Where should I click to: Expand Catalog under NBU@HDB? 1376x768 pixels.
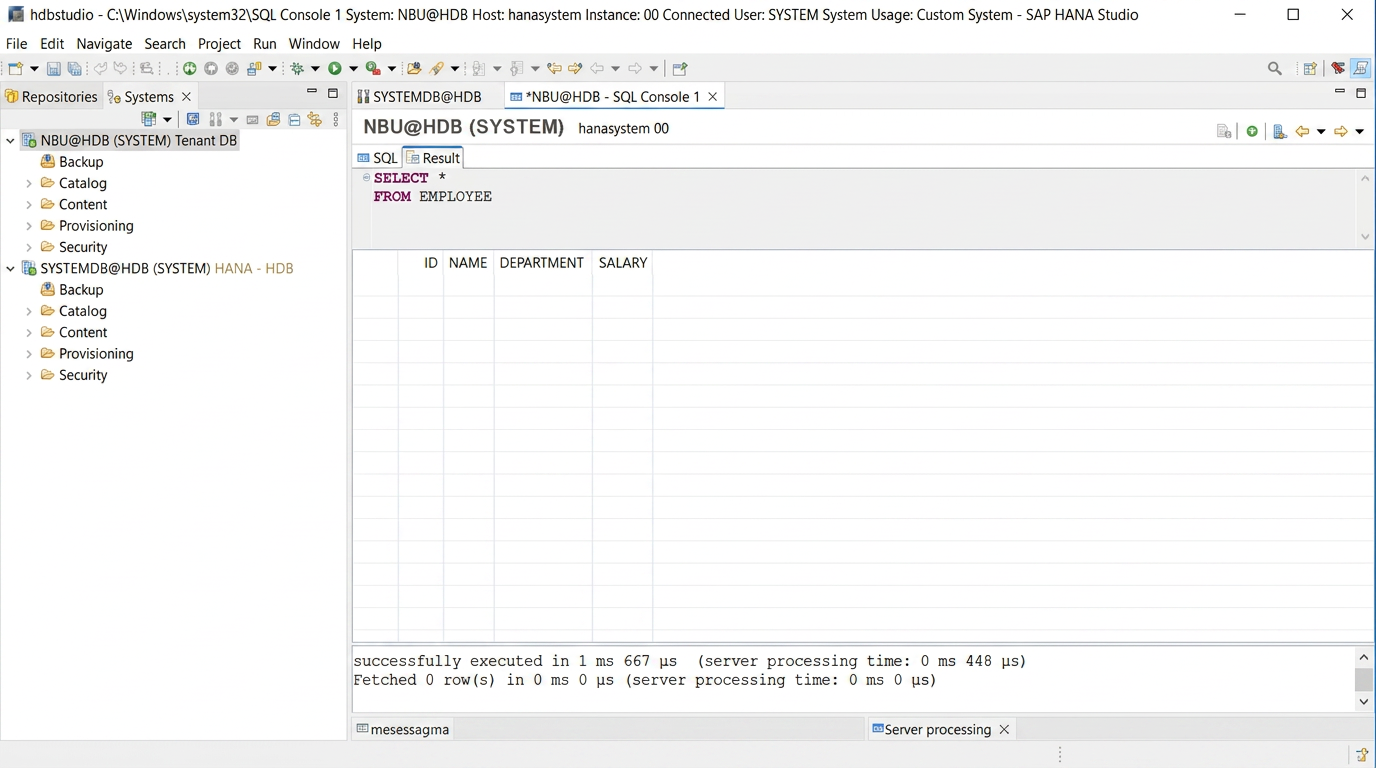click(29, 184)
